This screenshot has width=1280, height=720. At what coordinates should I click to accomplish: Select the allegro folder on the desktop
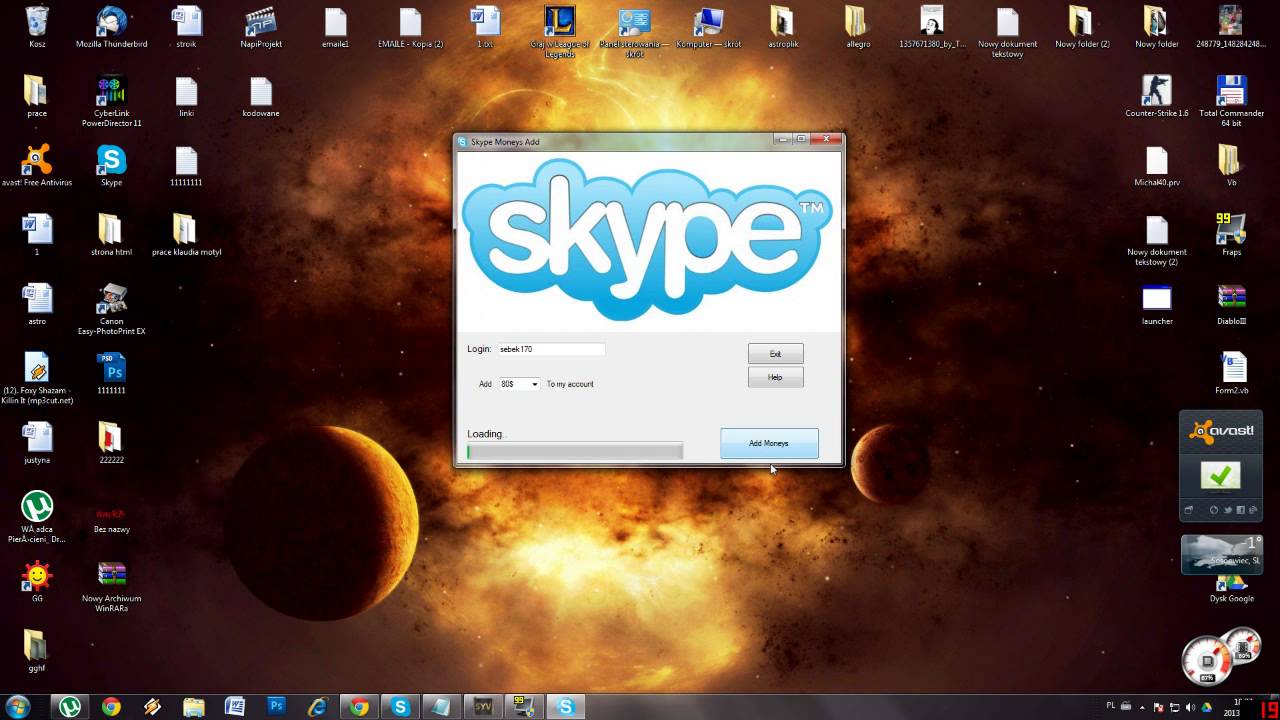[858, 27]
